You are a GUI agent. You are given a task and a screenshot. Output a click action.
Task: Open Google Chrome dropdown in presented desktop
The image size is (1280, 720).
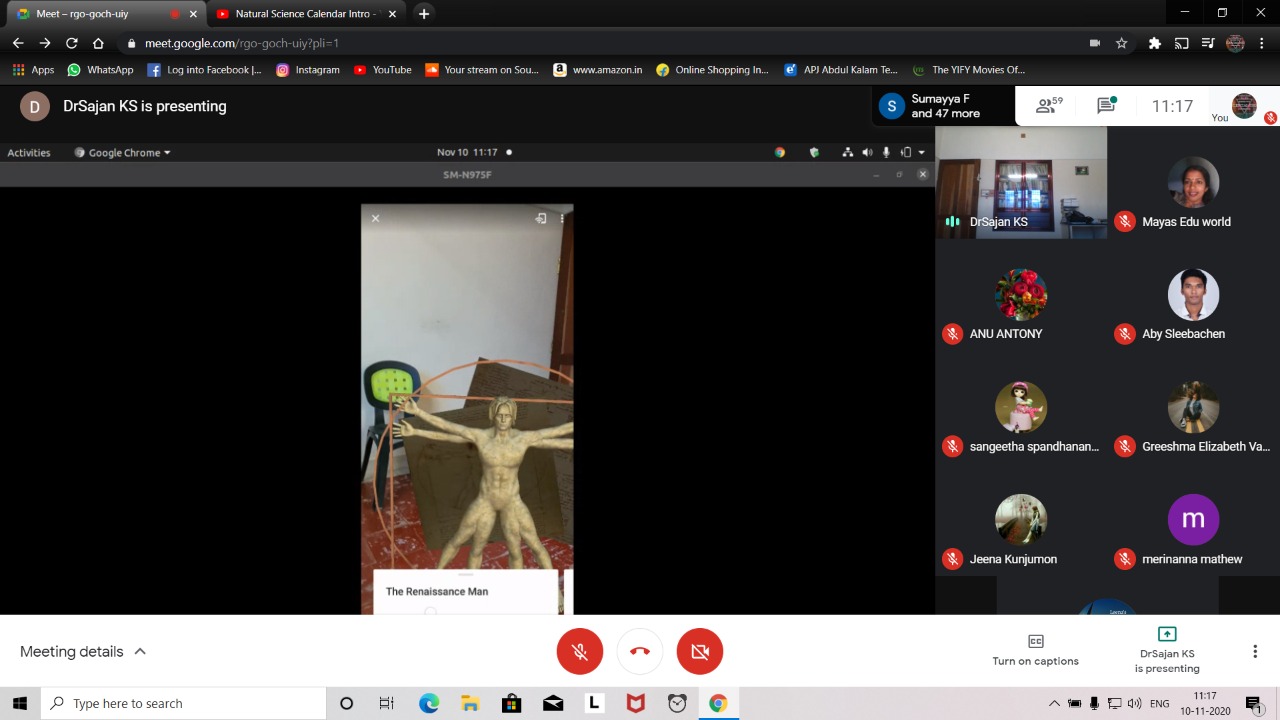pyautogui.click(x=123, y=153)
